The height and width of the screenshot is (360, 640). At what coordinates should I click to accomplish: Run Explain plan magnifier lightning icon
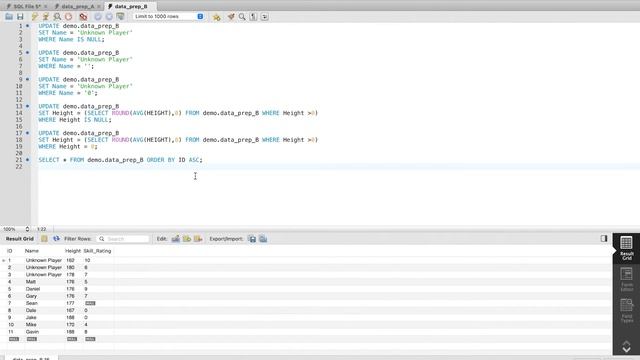pos(57,17)
